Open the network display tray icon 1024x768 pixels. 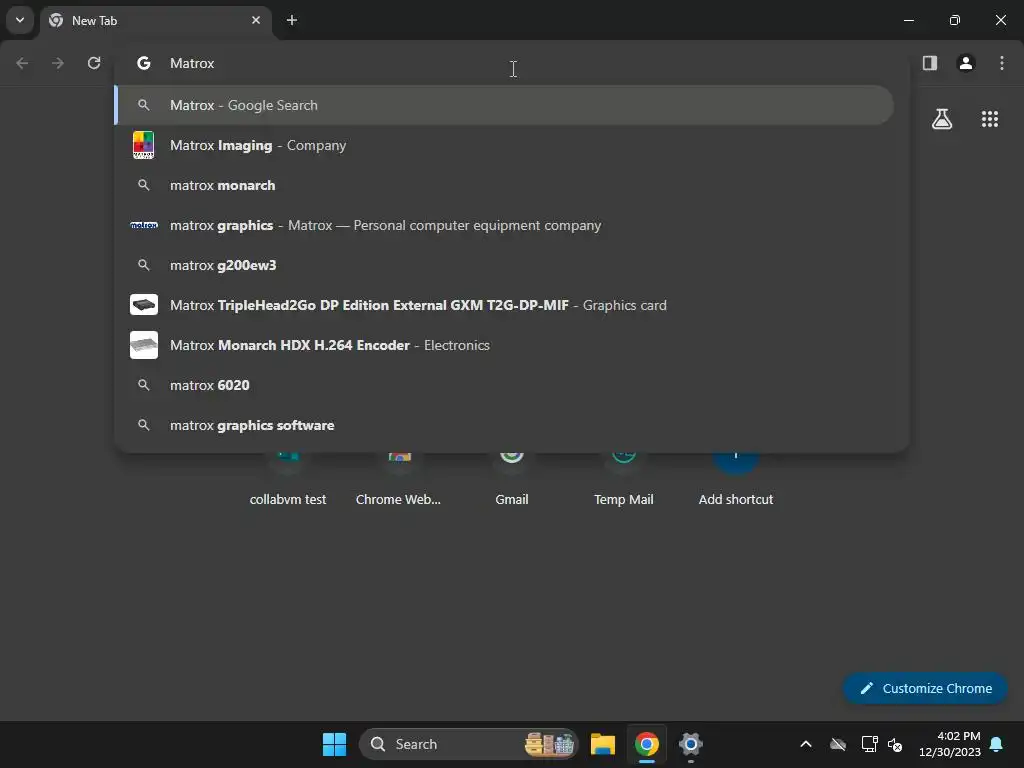[x=869, y=744]
